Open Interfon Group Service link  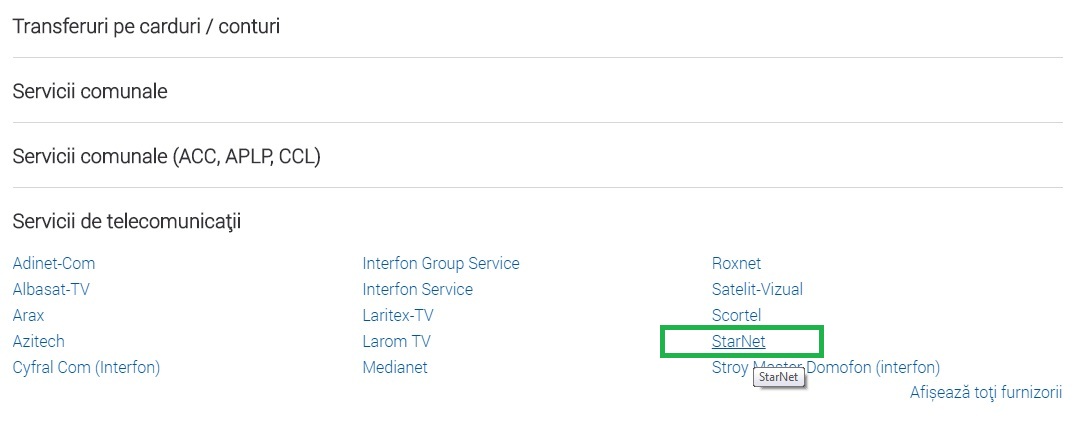(441, 264)
